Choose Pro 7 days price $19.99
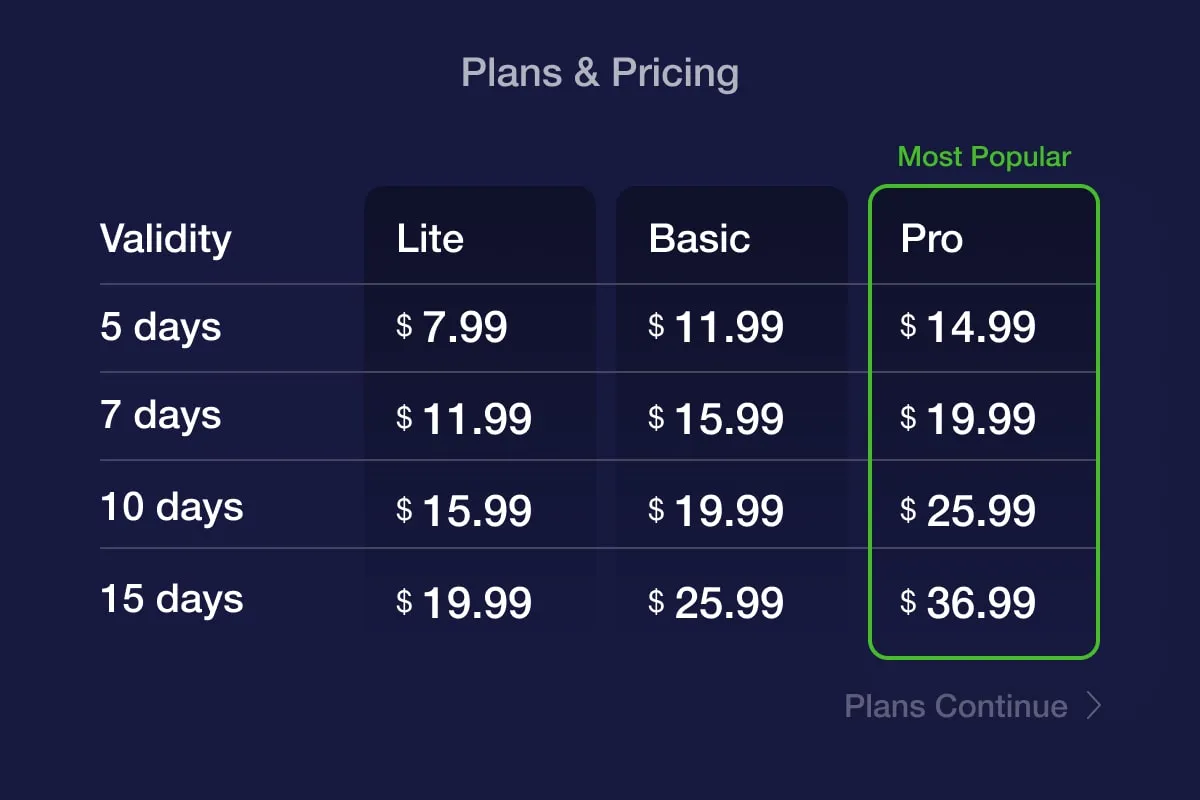 [968, 419]
